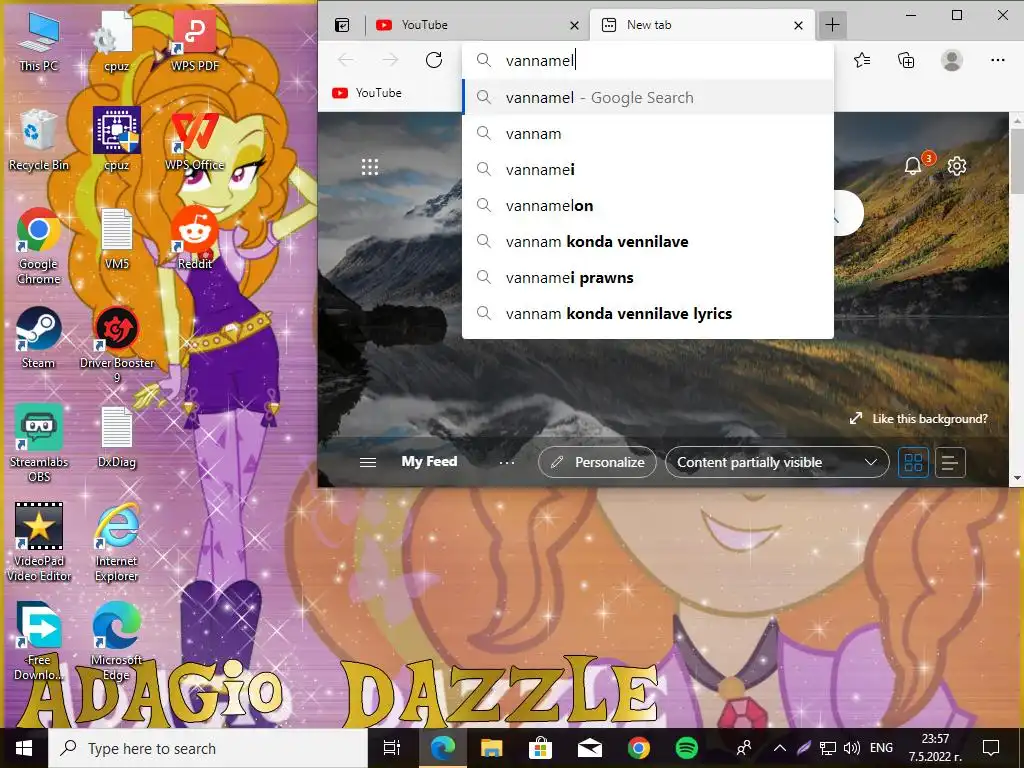Select the VM5 text file icon
This screenshot has height=768, width=1024.
(117, 238)
